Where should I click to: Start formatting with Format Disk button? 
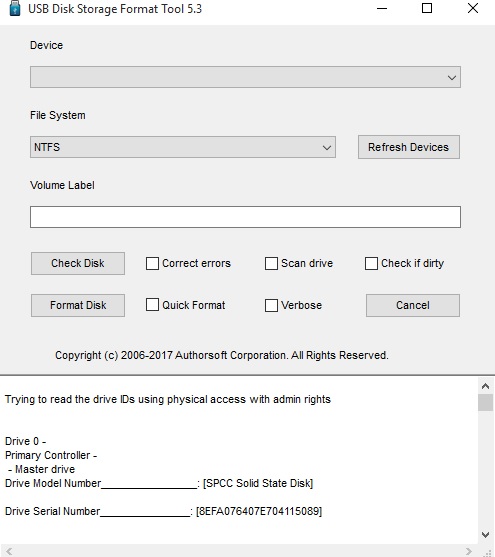[x=78, y=305]
